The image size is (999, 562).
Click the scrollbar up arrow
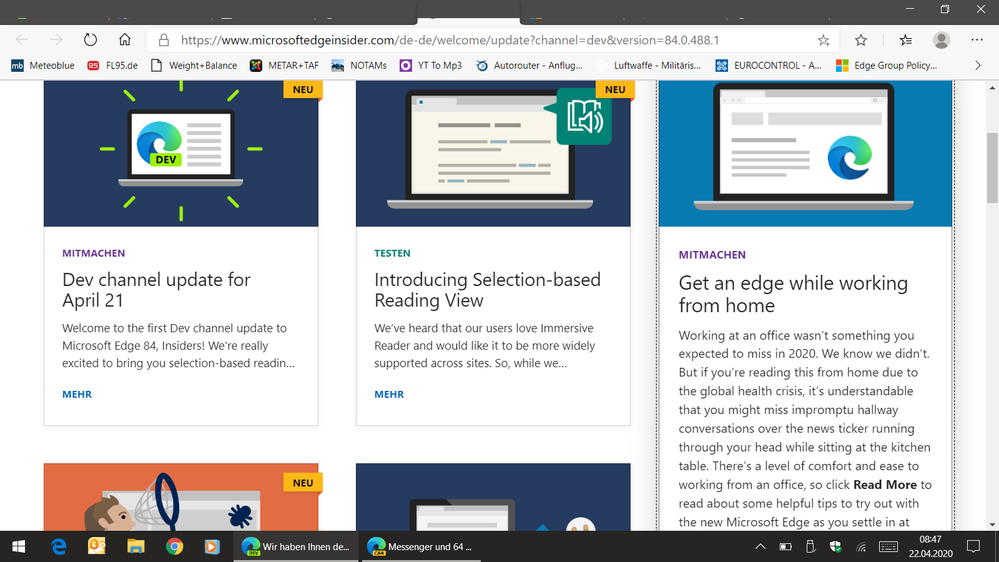coord(992,87)
